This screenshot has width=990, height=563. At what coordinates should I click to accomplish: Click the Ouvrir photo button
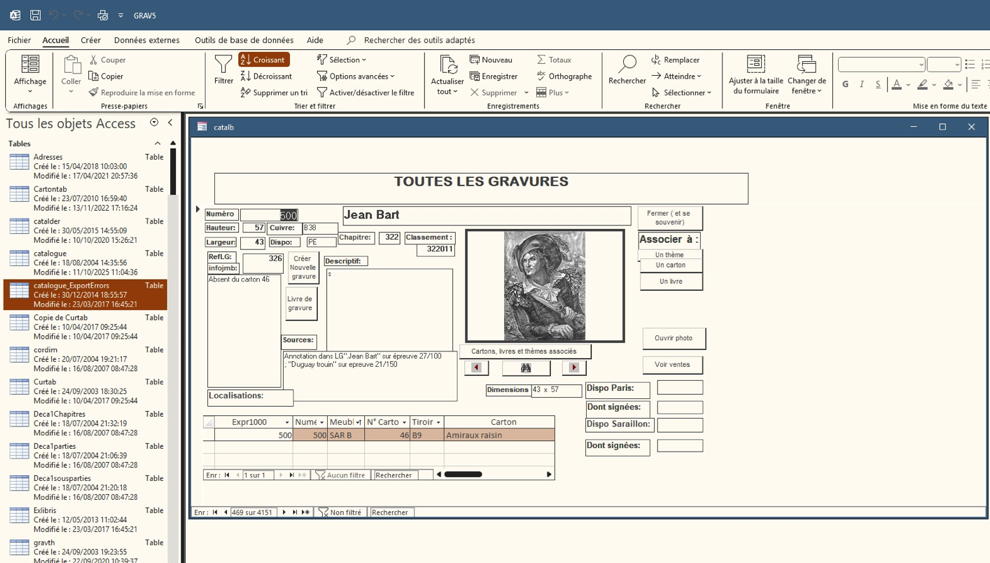pyautogui.click(x=674, y=338)
